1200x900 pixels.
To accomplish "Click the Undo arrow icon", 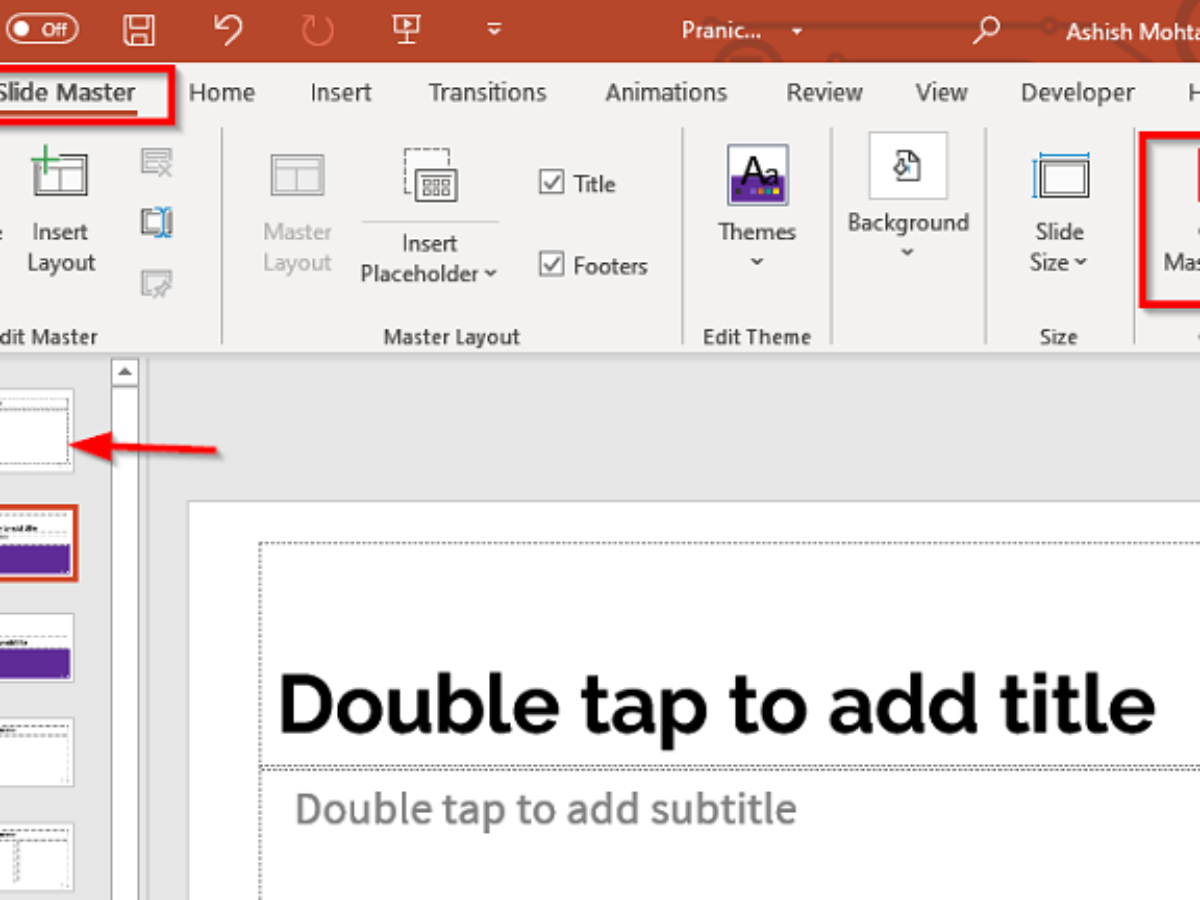I will (228, 30).
